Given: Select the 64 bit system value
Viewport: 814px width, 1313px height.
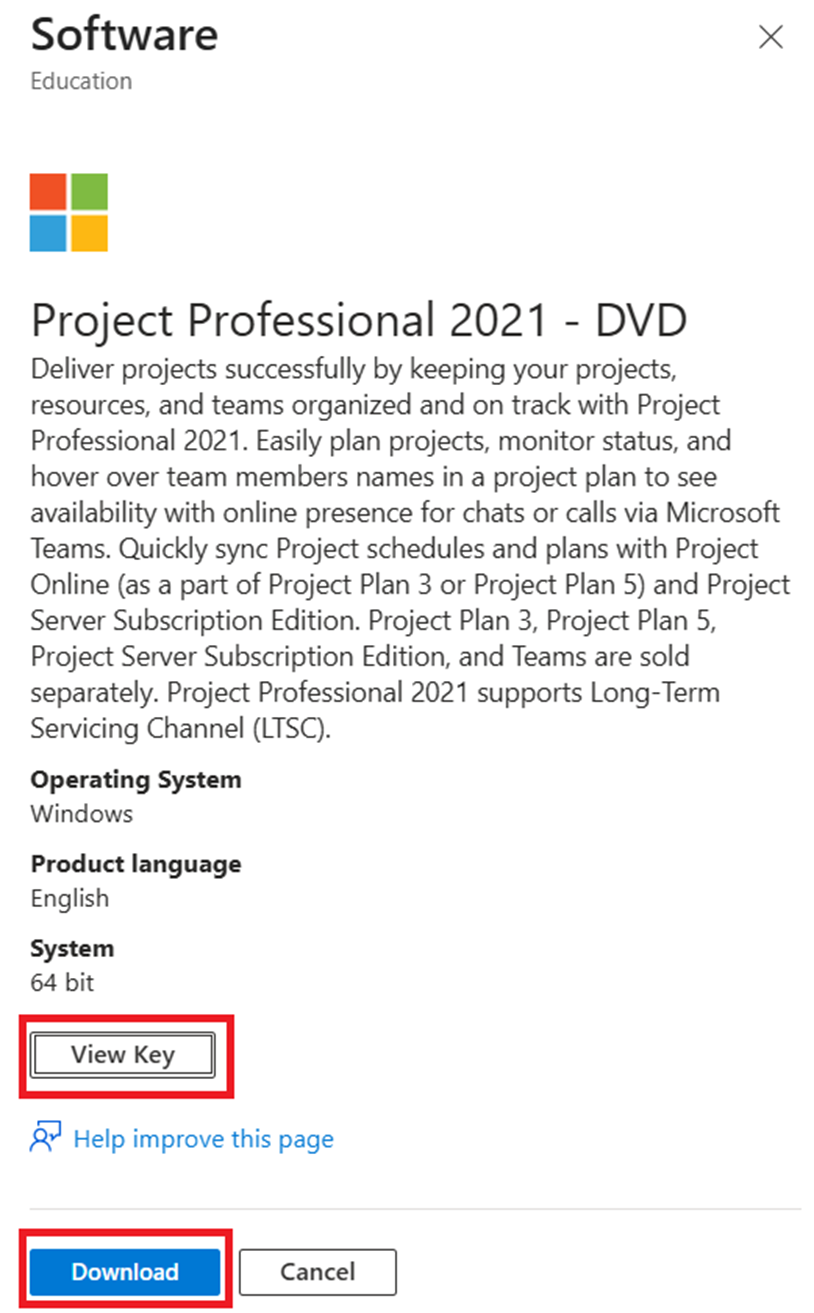Looking at the screenshot, I should [62, 982].
